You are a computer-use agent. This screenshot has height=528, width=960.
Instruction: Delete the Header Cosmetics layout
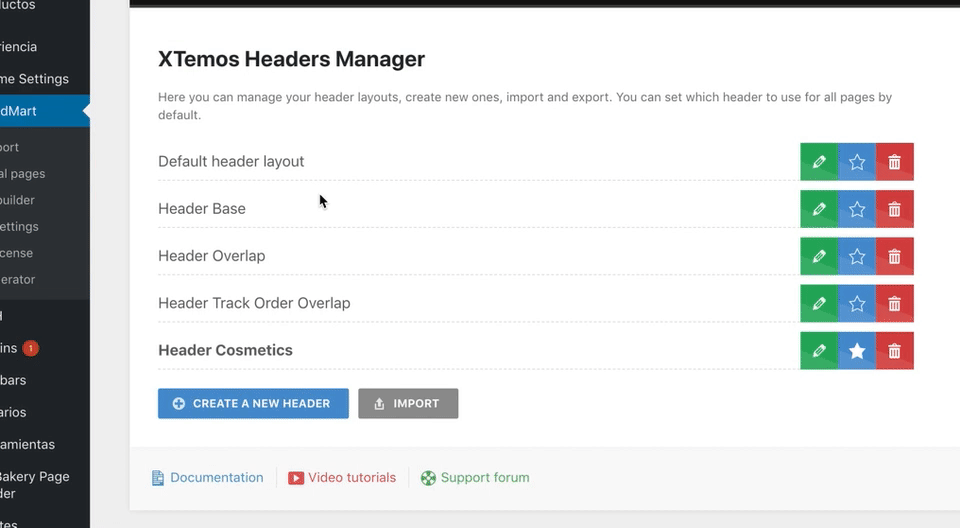894,350
